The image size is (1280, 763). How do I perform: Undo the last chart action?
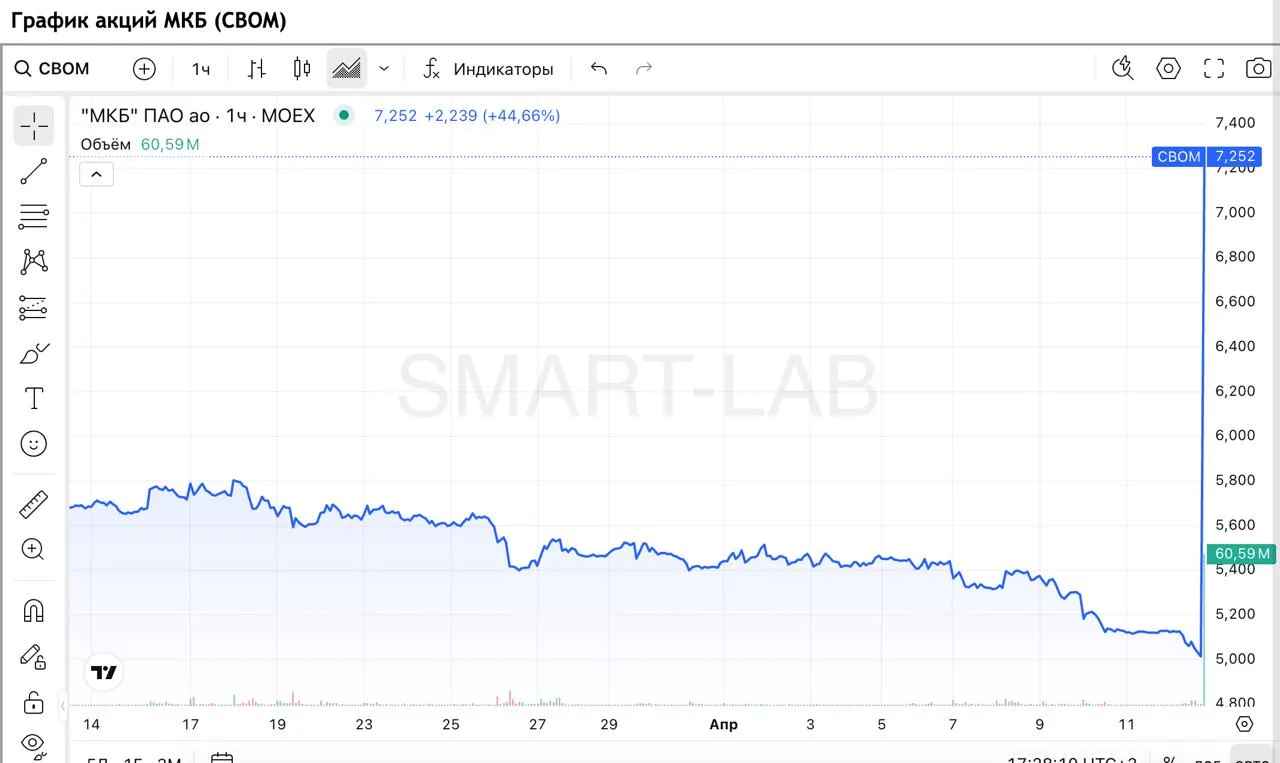click(599, 69)
